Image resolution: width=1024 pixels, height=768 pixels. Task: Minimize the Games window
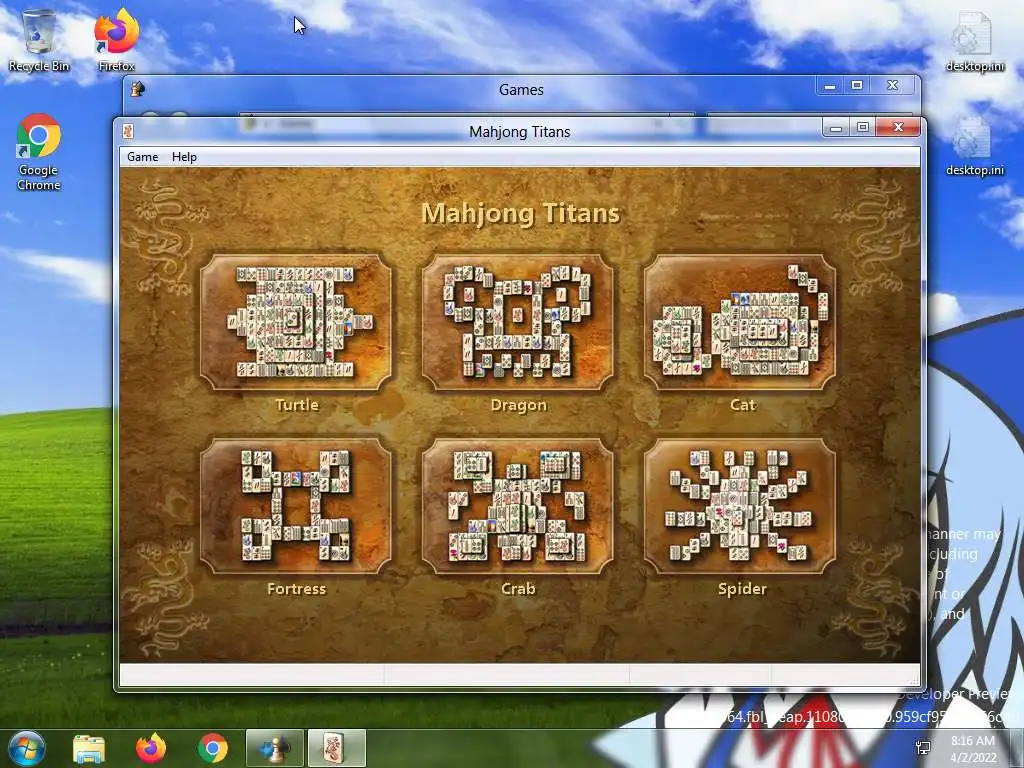tap(829, 86)
